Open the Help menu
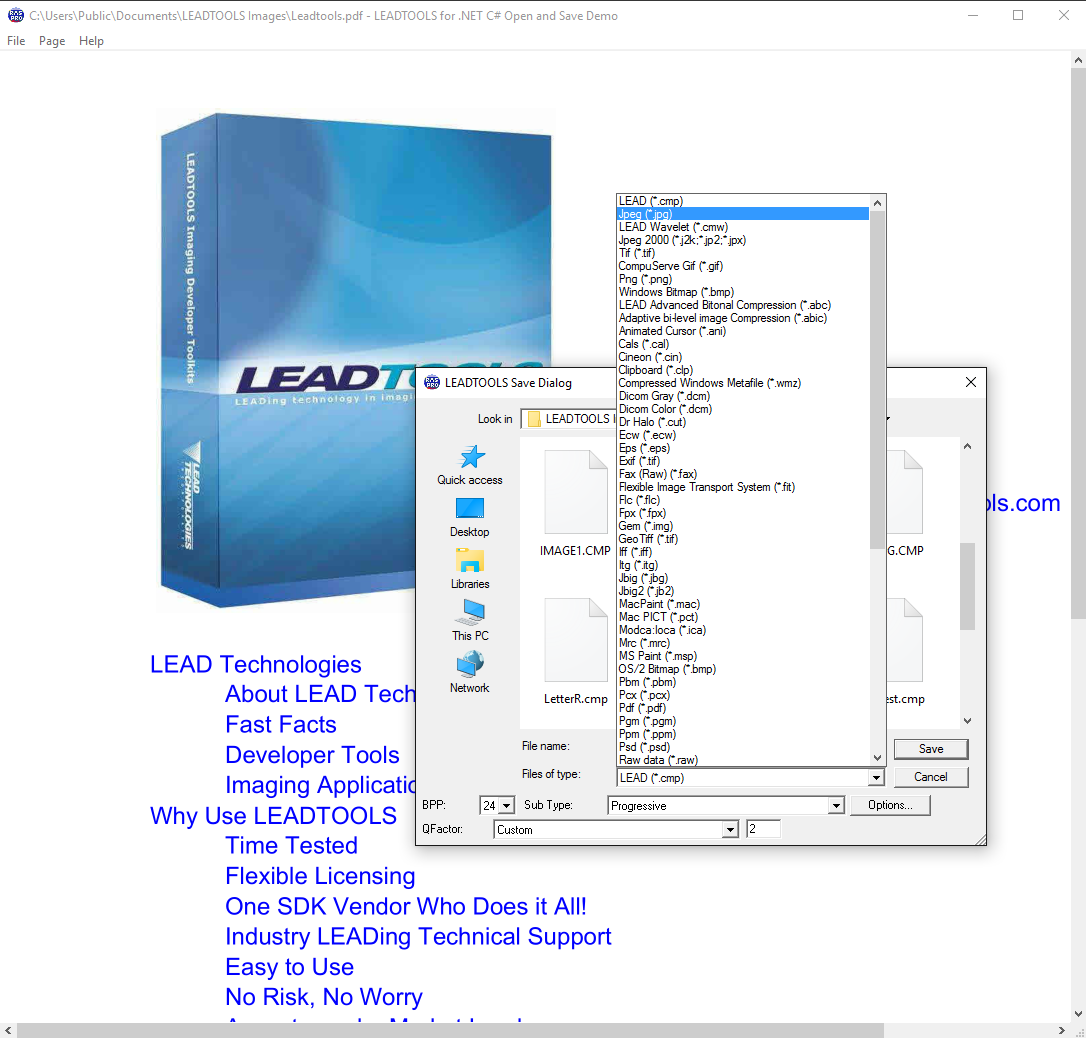Image resolution: width=1086 pixels, height=1038 pixels. 91,41
